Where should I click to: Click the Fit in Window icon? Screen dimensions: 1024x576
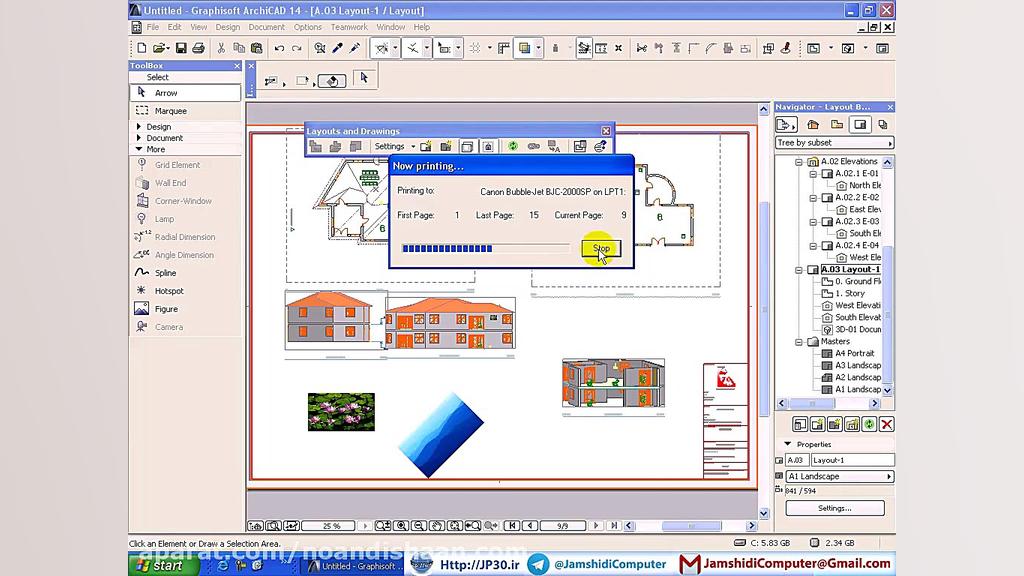(455, 526)
